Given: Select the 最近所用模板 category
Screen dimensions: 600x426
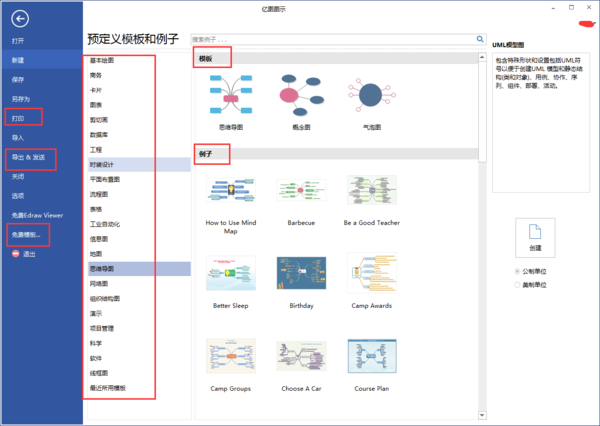Looking at the screenshot, I should (108, 388).
